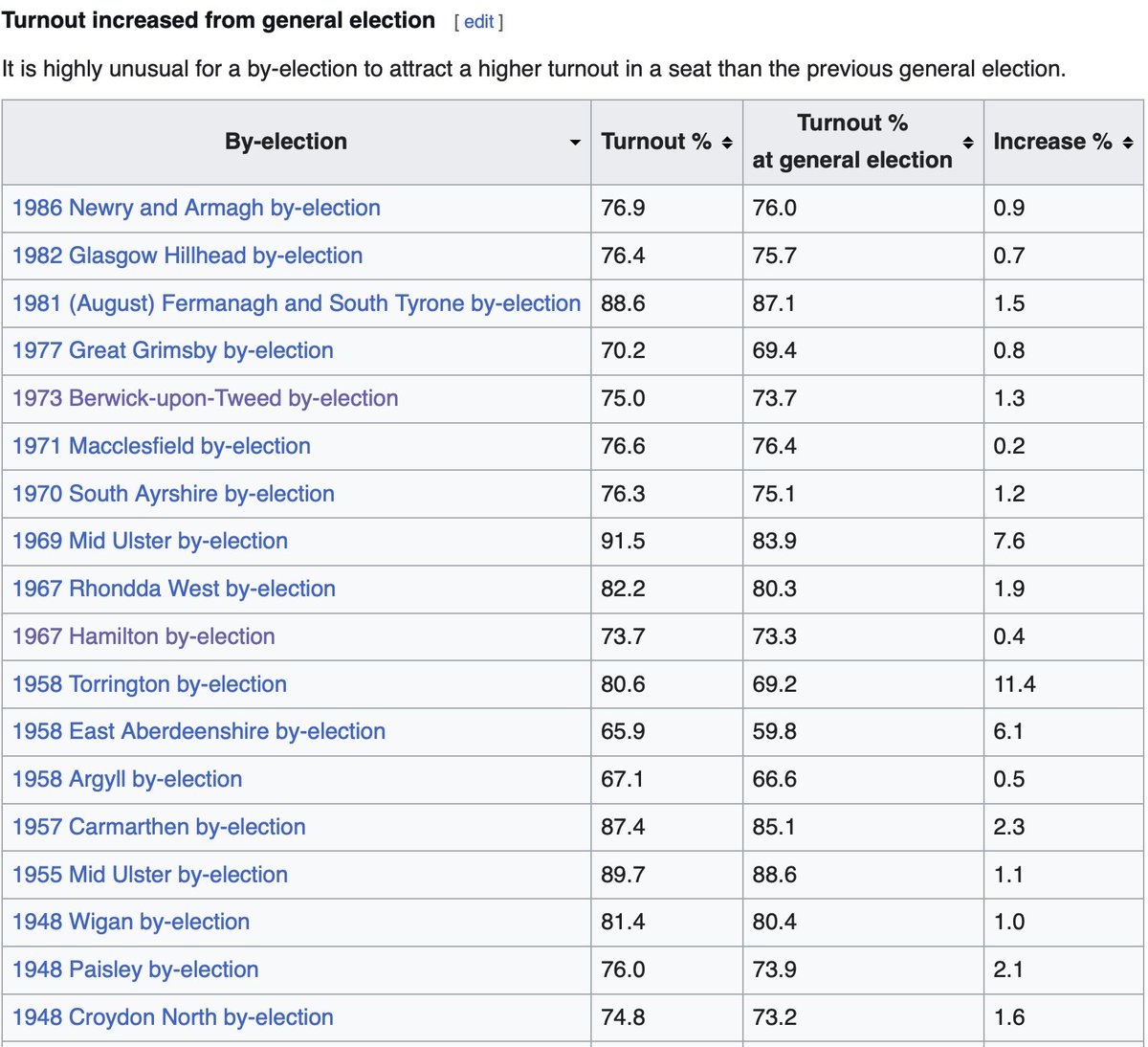Select increase value 2.1 for Paisley
The height and width of the screenshot is (1047, 1148).
[x=1009, y=969]
